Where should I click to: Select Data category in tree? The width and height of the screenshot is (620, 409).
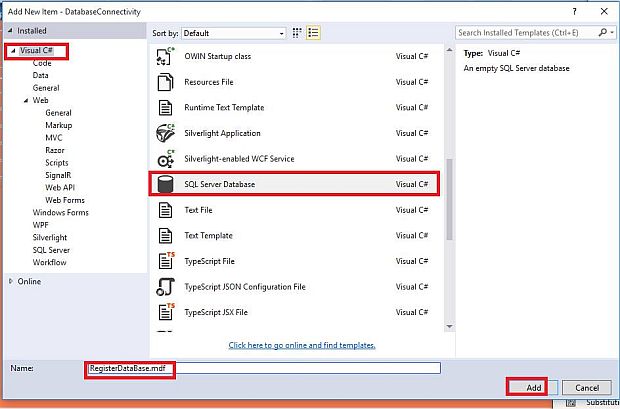click(40, 75)
